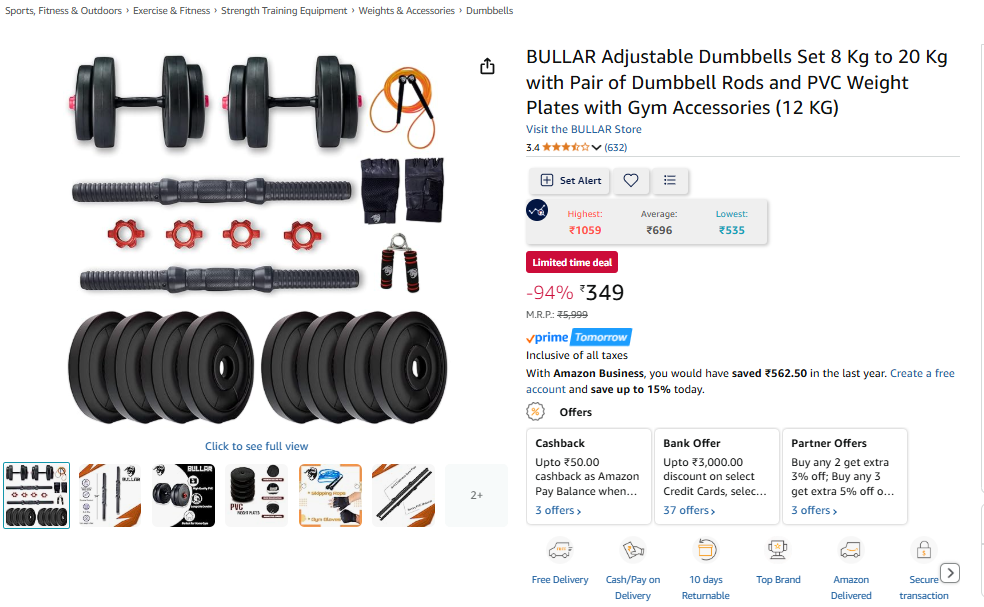Click the share icon above product image
Image resolution: width=984 pixels, height=607 pixels.
click(487, 66)
